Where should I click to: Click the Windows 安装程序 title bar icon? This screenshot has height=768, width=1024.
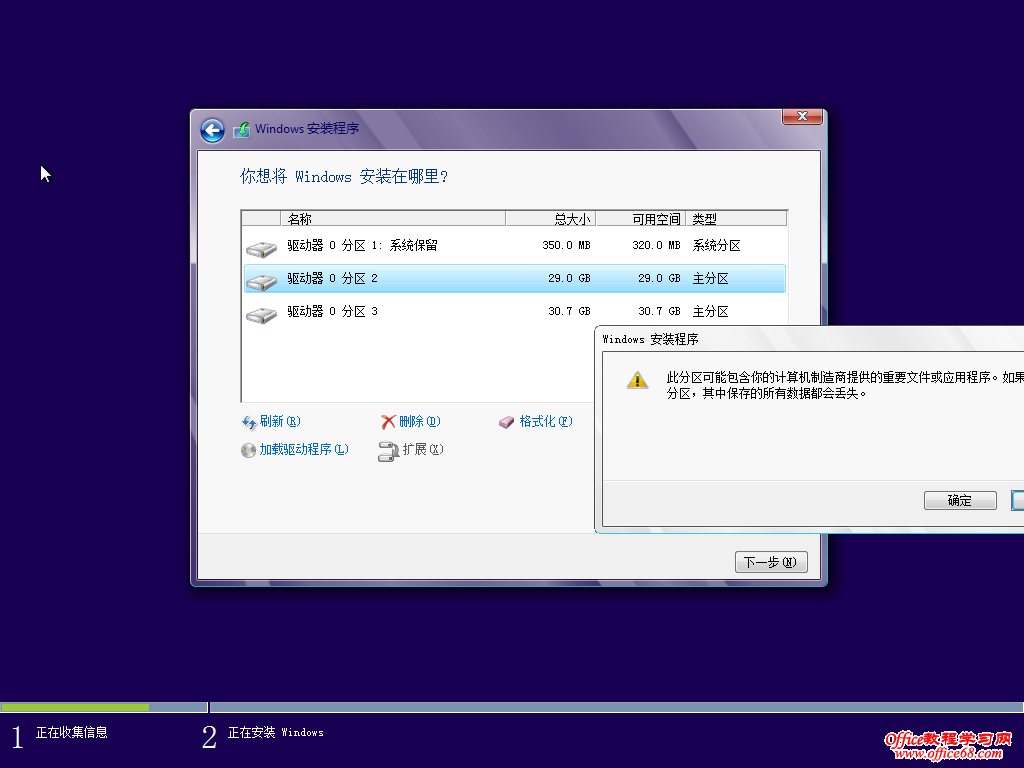tap(241, 129)
